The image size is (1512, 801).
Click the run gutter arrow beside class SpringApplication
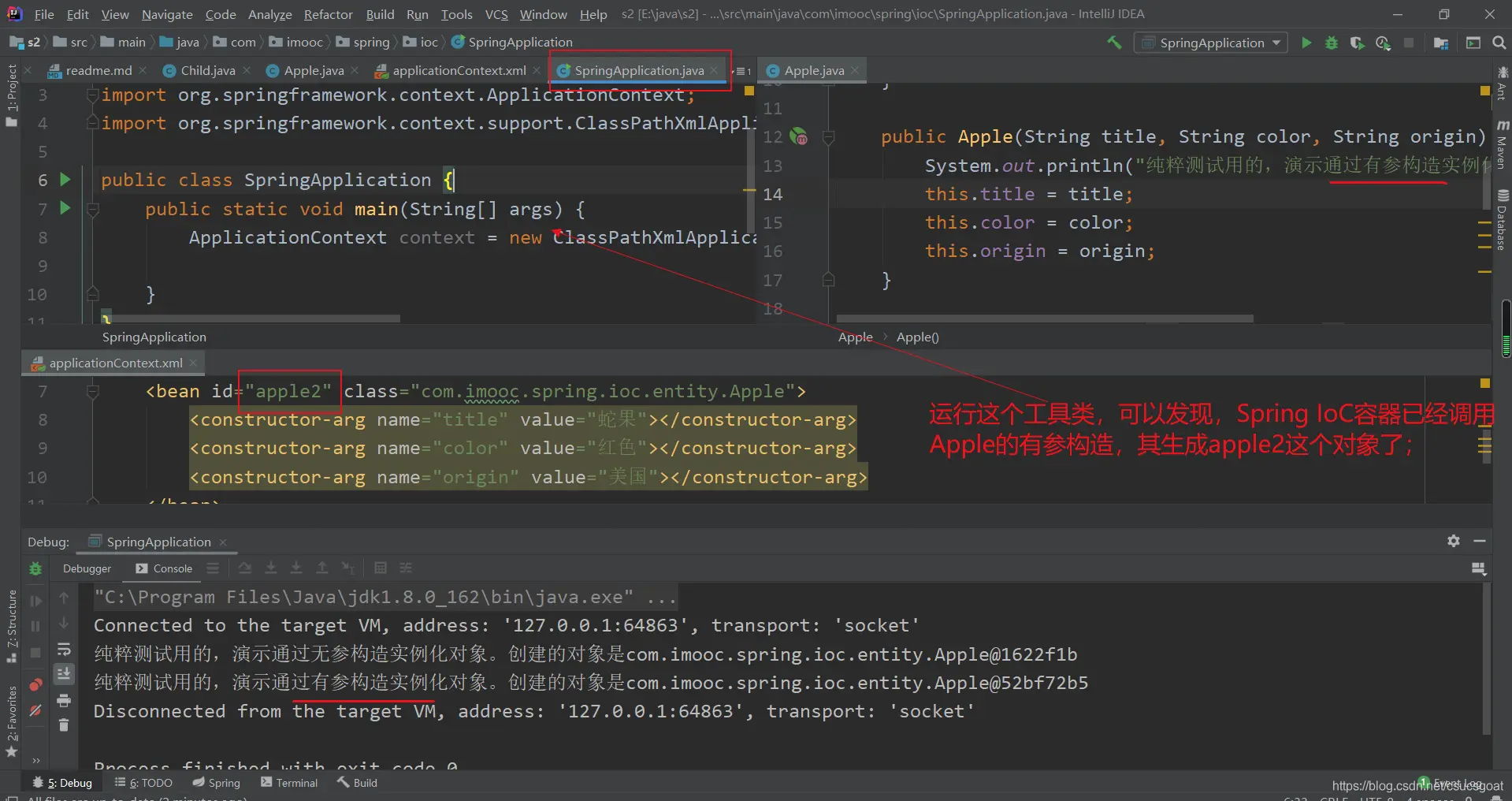[65, 180]
